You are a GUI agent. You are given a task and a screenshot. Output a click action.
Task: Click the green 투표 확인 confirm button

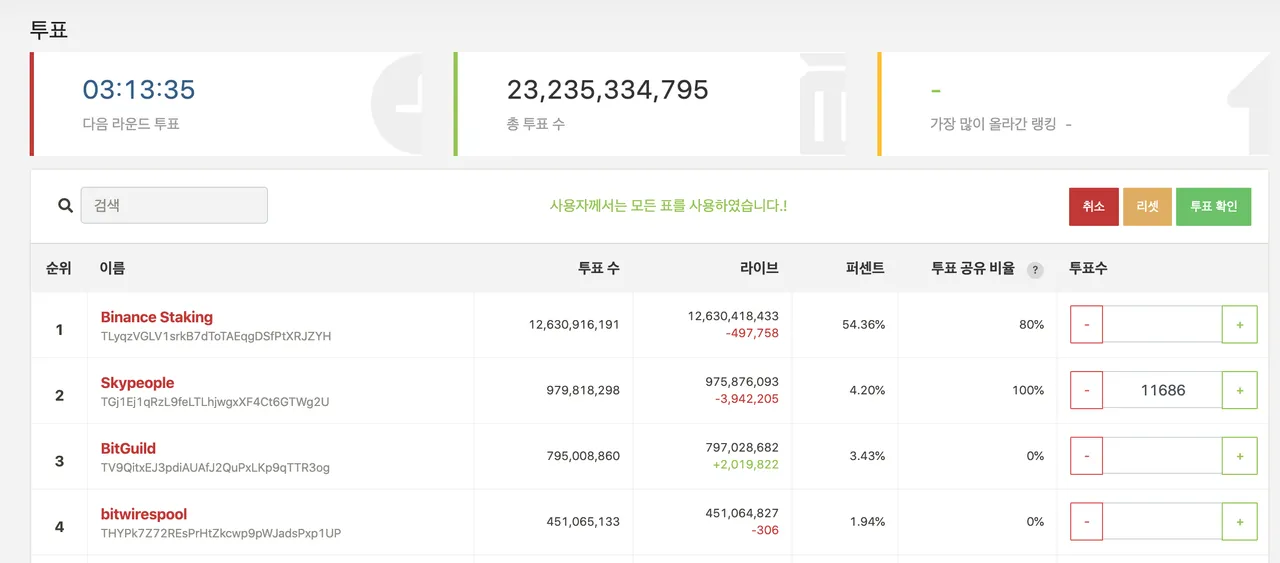(1213, 207)
